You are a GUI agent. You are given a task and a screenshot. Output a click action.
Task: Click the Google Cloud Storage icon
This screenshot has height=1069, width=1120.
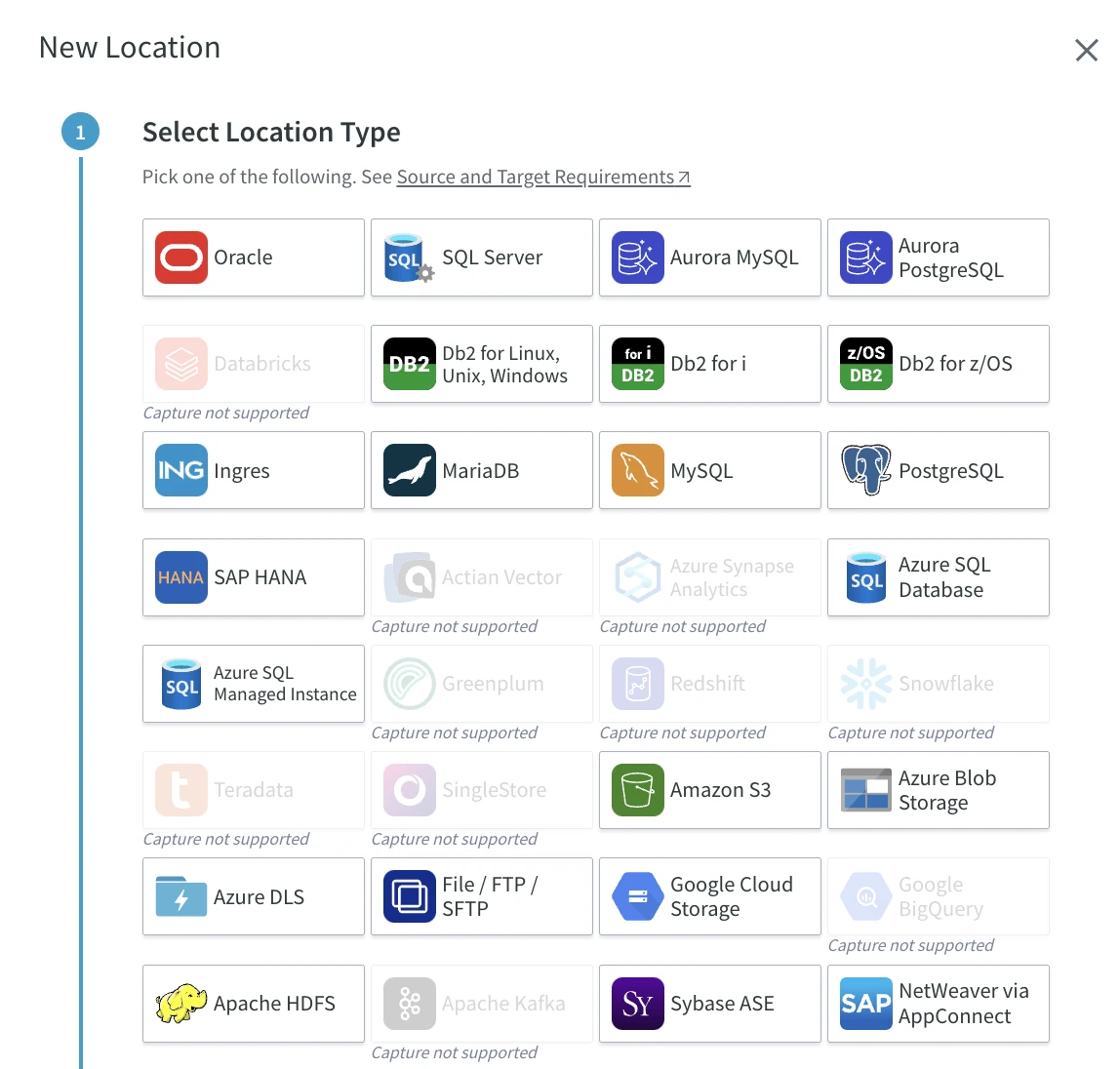(x=636, y=896)
